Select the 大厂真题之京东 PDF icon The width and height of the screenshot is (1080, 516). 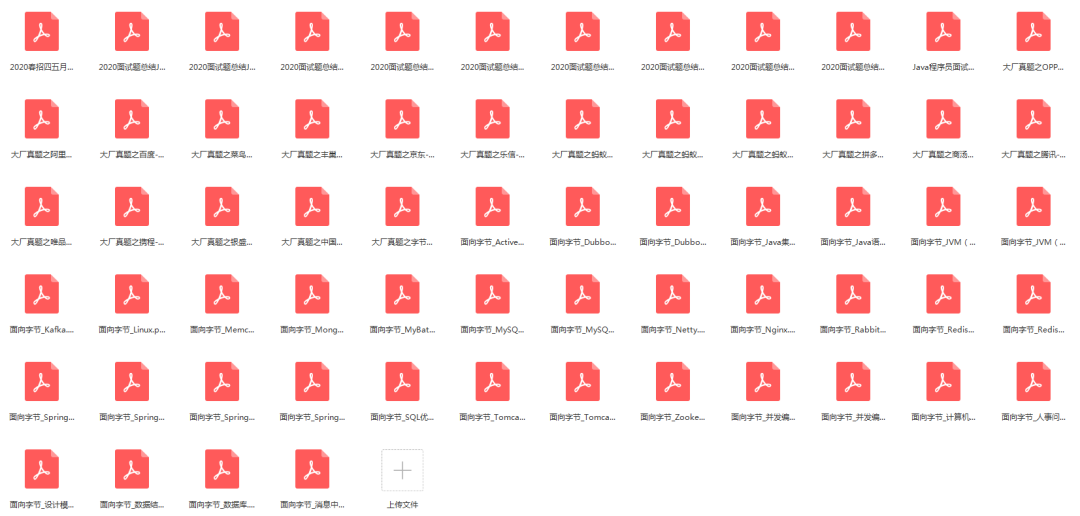[x=403, y=119]
